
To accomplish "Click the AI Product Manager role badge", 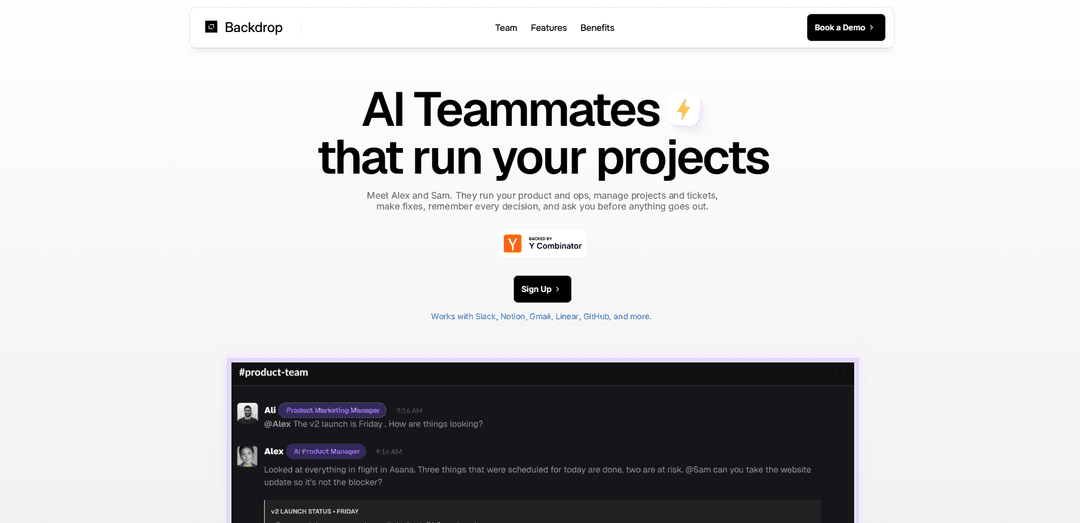I will tap(326, 451).
